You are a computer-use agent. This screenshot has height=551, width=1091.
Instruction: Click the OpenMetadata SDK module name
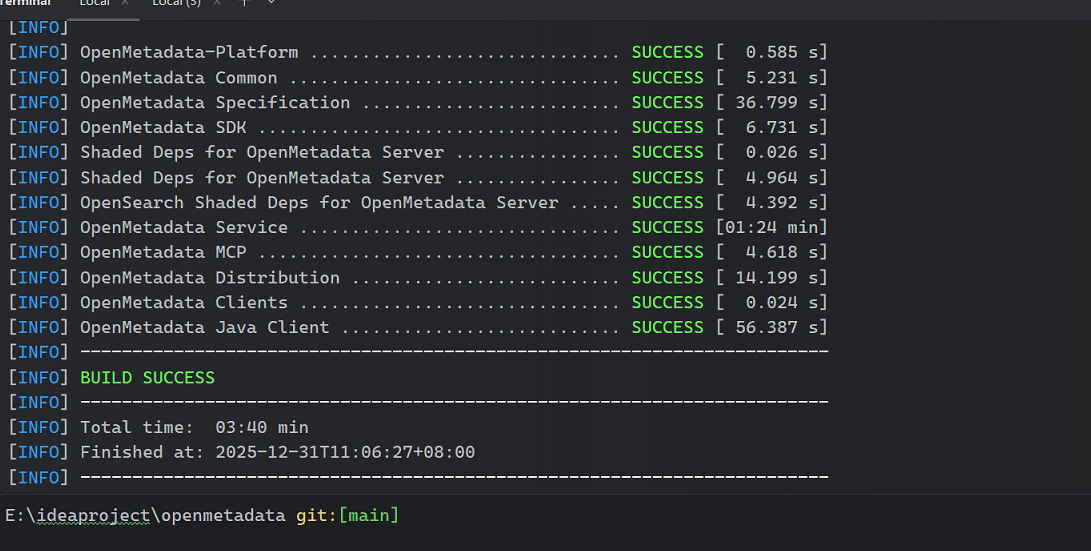163,127
